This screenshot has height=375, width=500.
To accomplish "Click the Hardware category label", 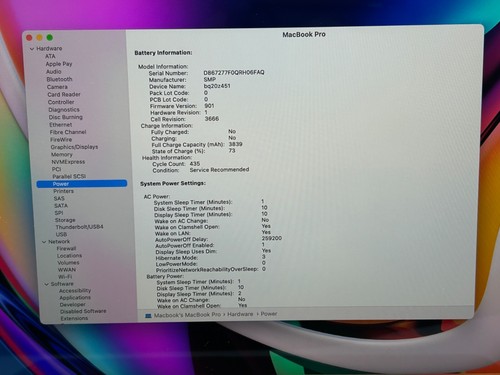I will 49,48.
